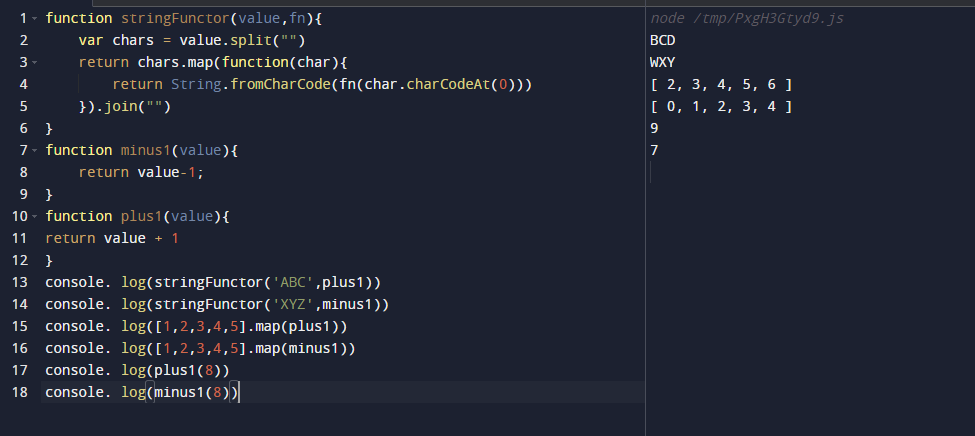Click the 'function stringFunctor(value,fn){' declaration
Screen dimensions: 975x436
(x=183, y=19)
